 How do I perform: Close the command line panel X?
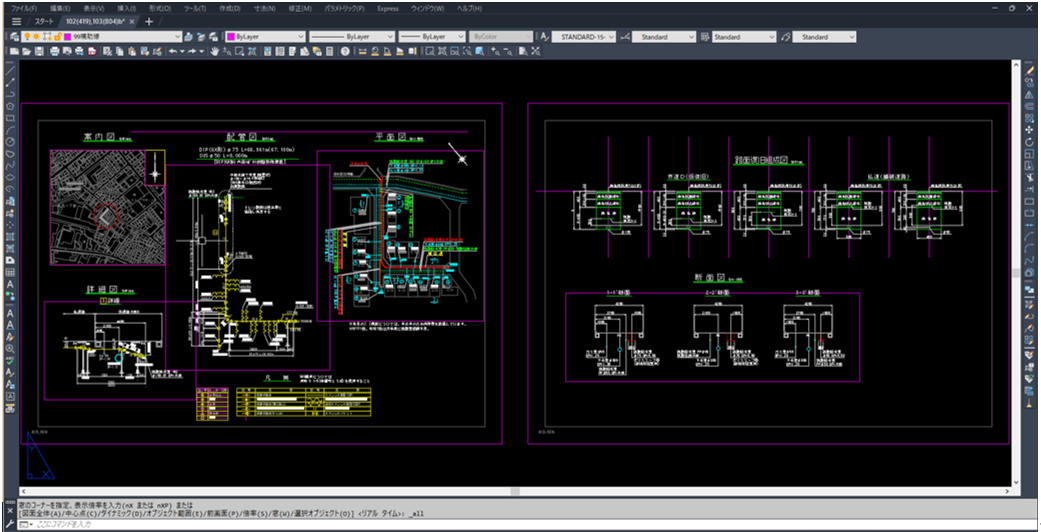[10, 511]
